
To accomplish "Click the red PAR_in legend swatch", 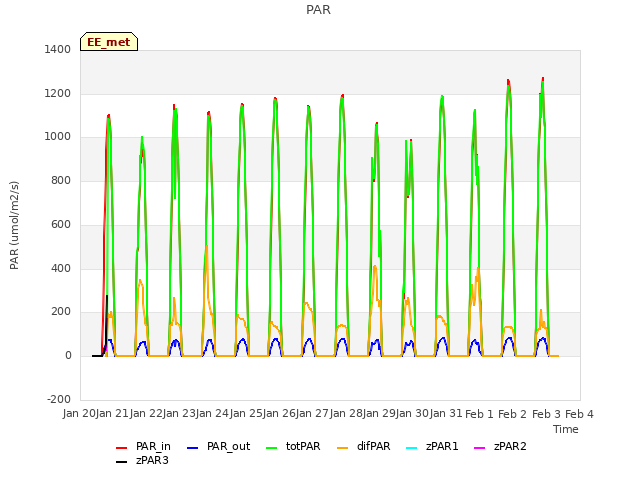I will tap(122, 448).
